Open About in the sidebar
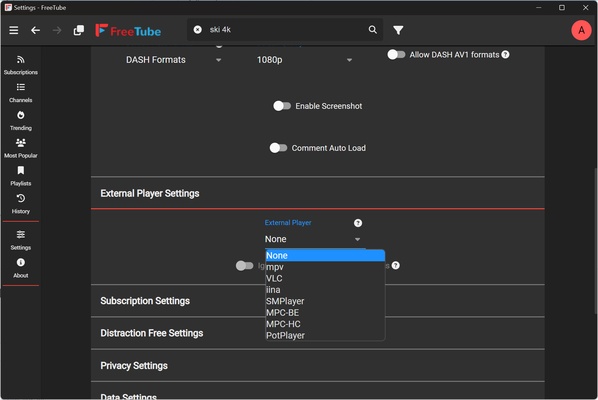The image size is (598, 400). pyautogui.click(x=21, y=268)
